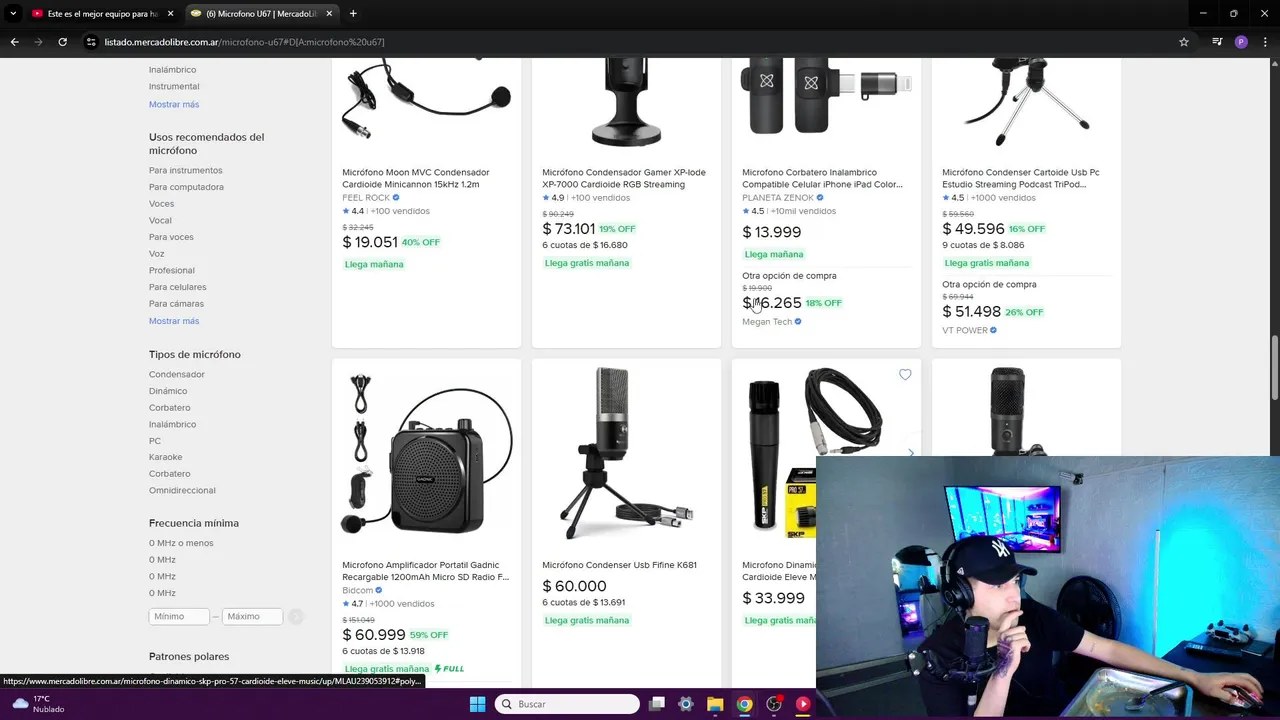Click the taskbar Buscar search box
The image size is (1280, 720).
click(x=567, y=704)
